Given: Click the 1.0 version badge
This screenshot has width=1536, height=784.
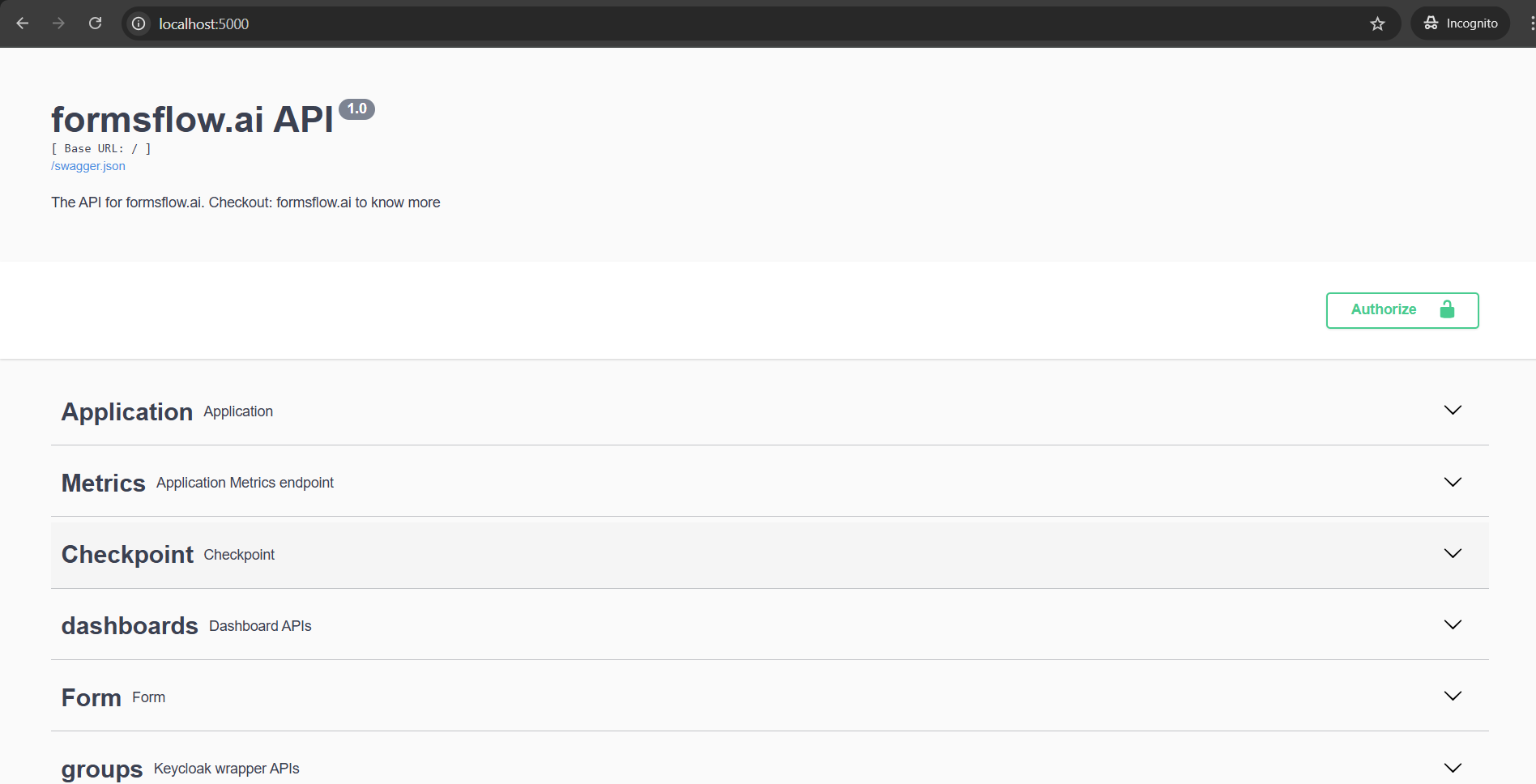Looking at the screenshot, I should pos(356,109).
